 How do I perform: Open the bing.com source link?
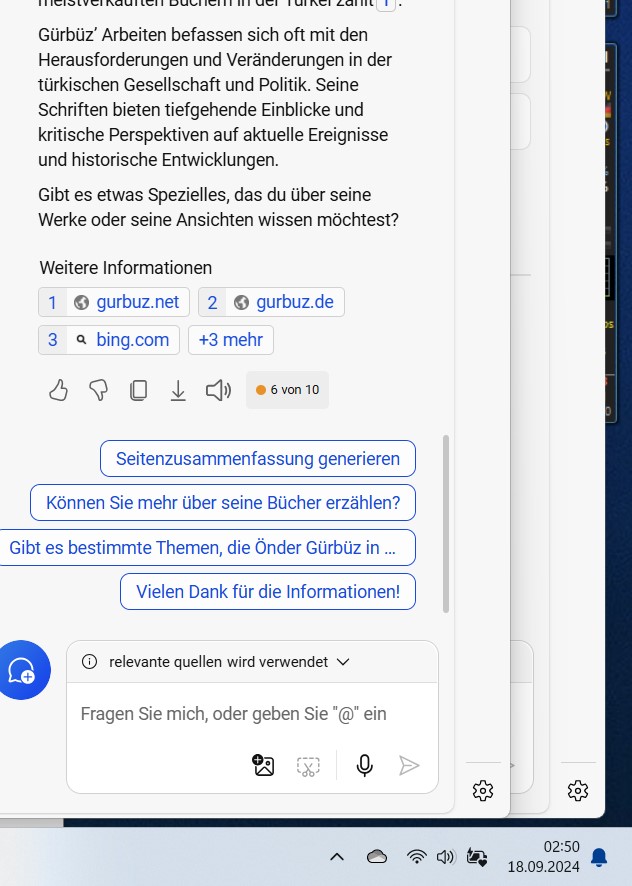pos(109,340)
